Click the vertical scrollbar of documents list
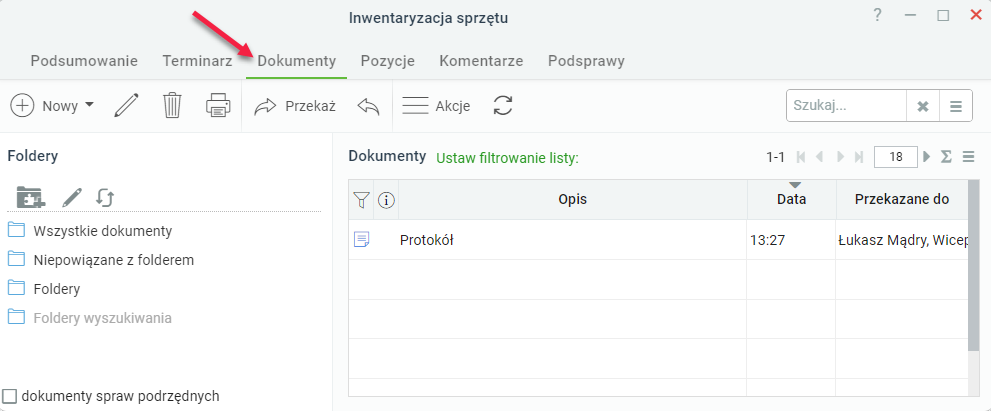Image resolution: width=991 pixels, height=411 pixels. [973, 266]
